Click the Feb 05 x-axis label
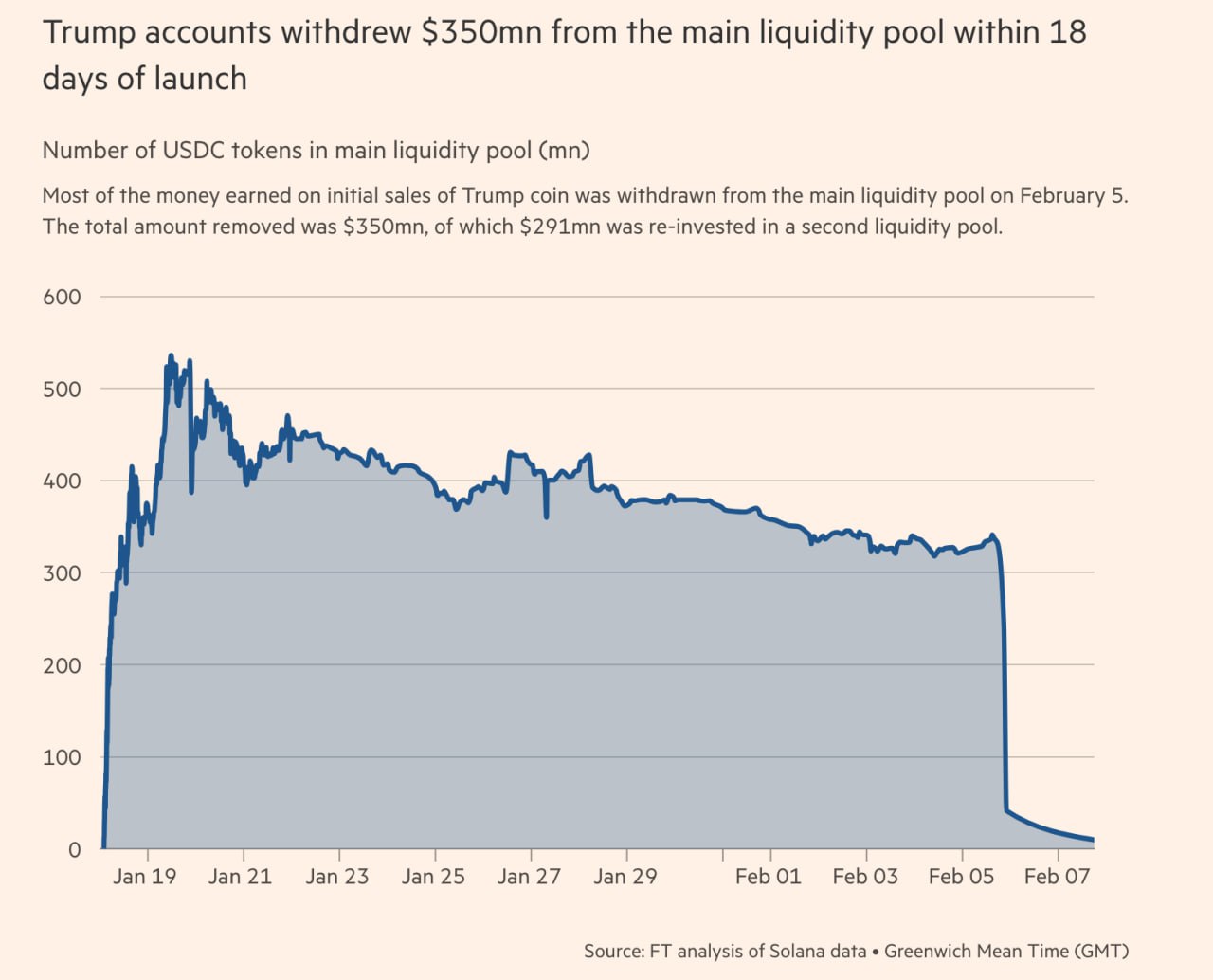The height and width of the screenshot is (980, 1213). pyautogui.click(x=961, y=877)
